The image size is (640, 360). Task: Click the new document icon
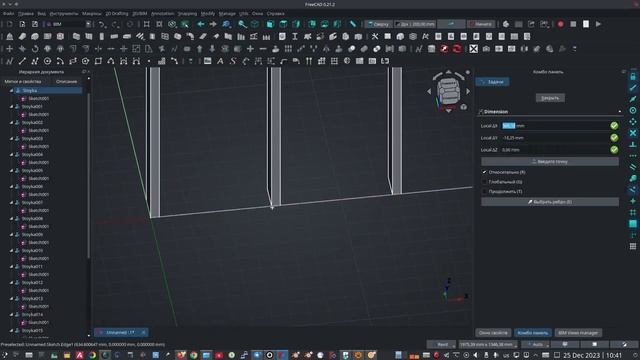pos(9,24)
